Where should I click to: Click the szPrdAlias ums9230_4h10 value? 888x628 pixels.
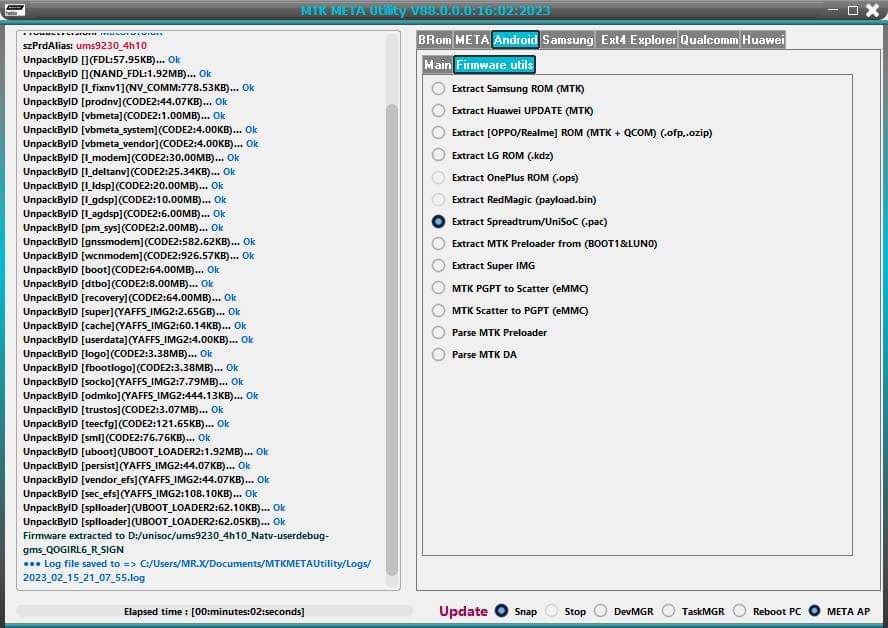click(x=111, y=45)
